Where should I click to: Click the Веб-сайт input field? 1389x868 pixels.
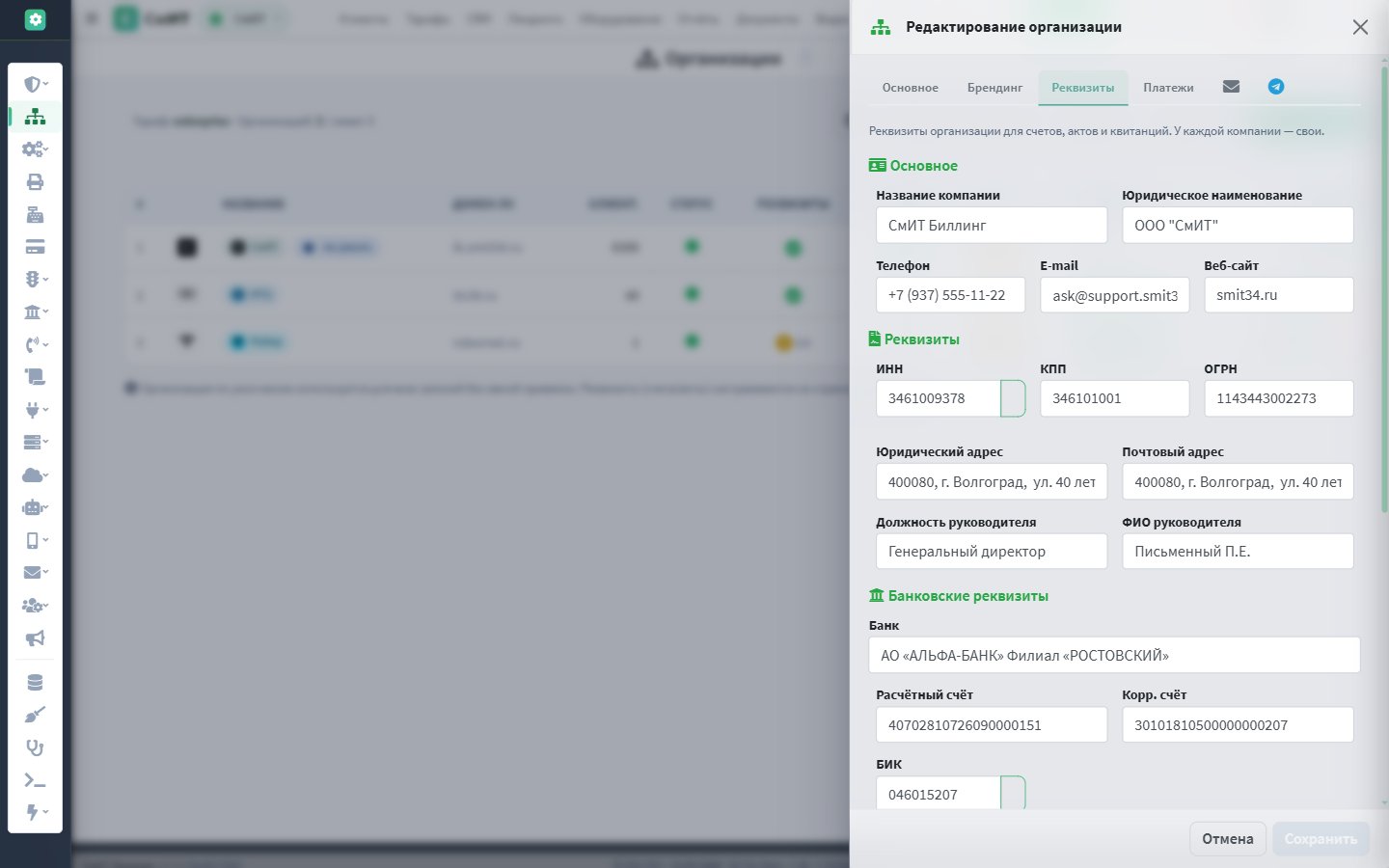point(1279,295)
